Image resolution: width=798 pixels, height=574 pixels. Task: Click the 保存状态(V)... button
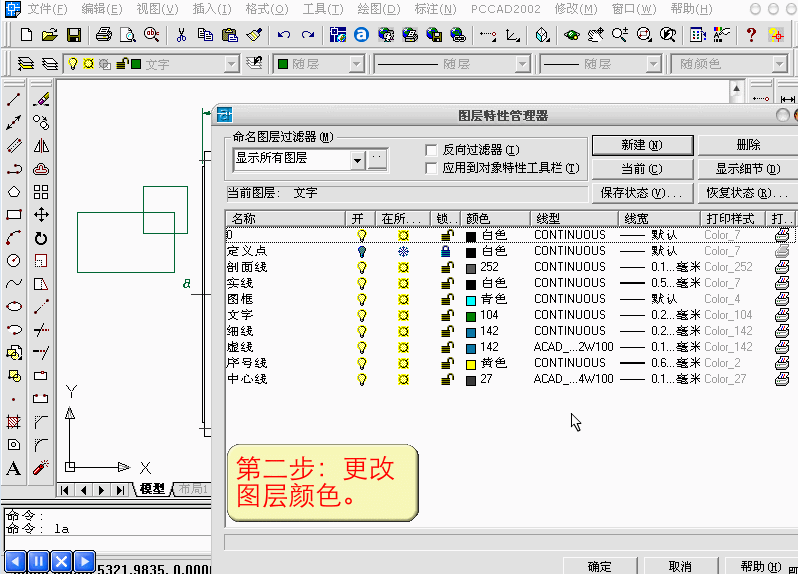[642, 193]
